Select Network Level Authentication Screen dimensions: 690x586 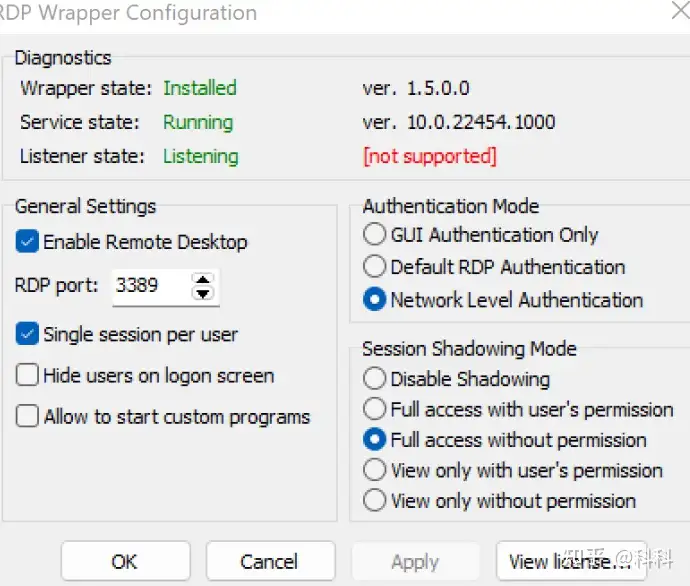click(x=374, y=299)
